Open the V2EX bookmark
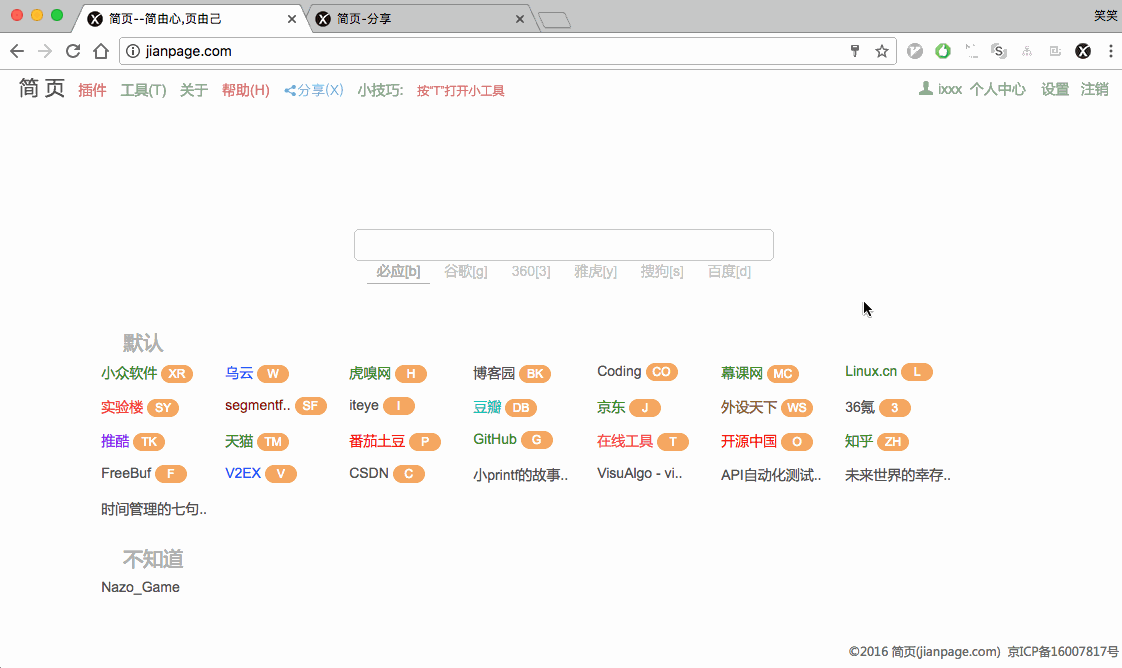Screen dimensions: 1122x668 pos(243,473)
